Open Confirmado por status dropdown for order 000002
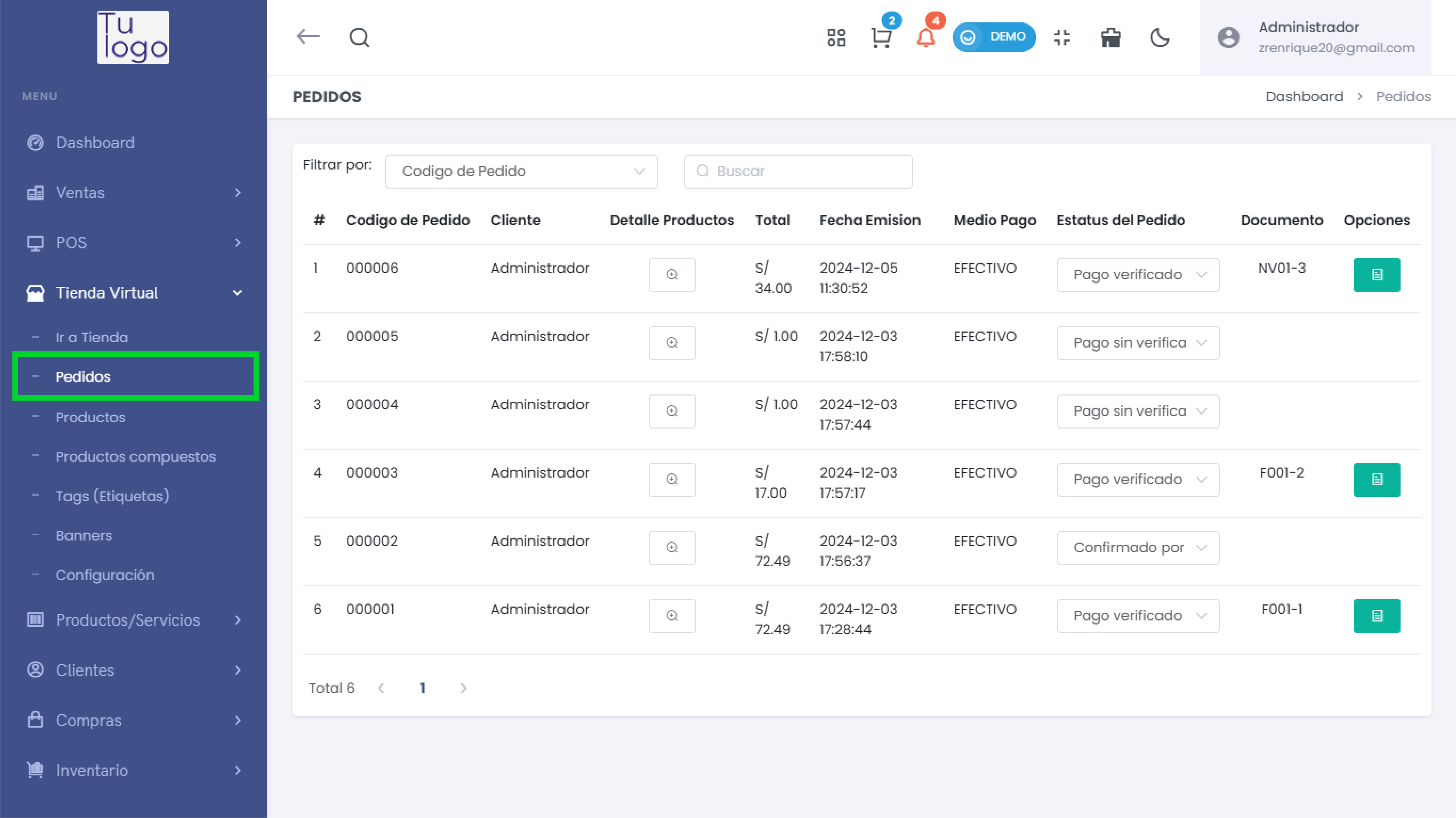Image resolution: width=1456 pixels, height=818 pixels. tap(1138, 547)
